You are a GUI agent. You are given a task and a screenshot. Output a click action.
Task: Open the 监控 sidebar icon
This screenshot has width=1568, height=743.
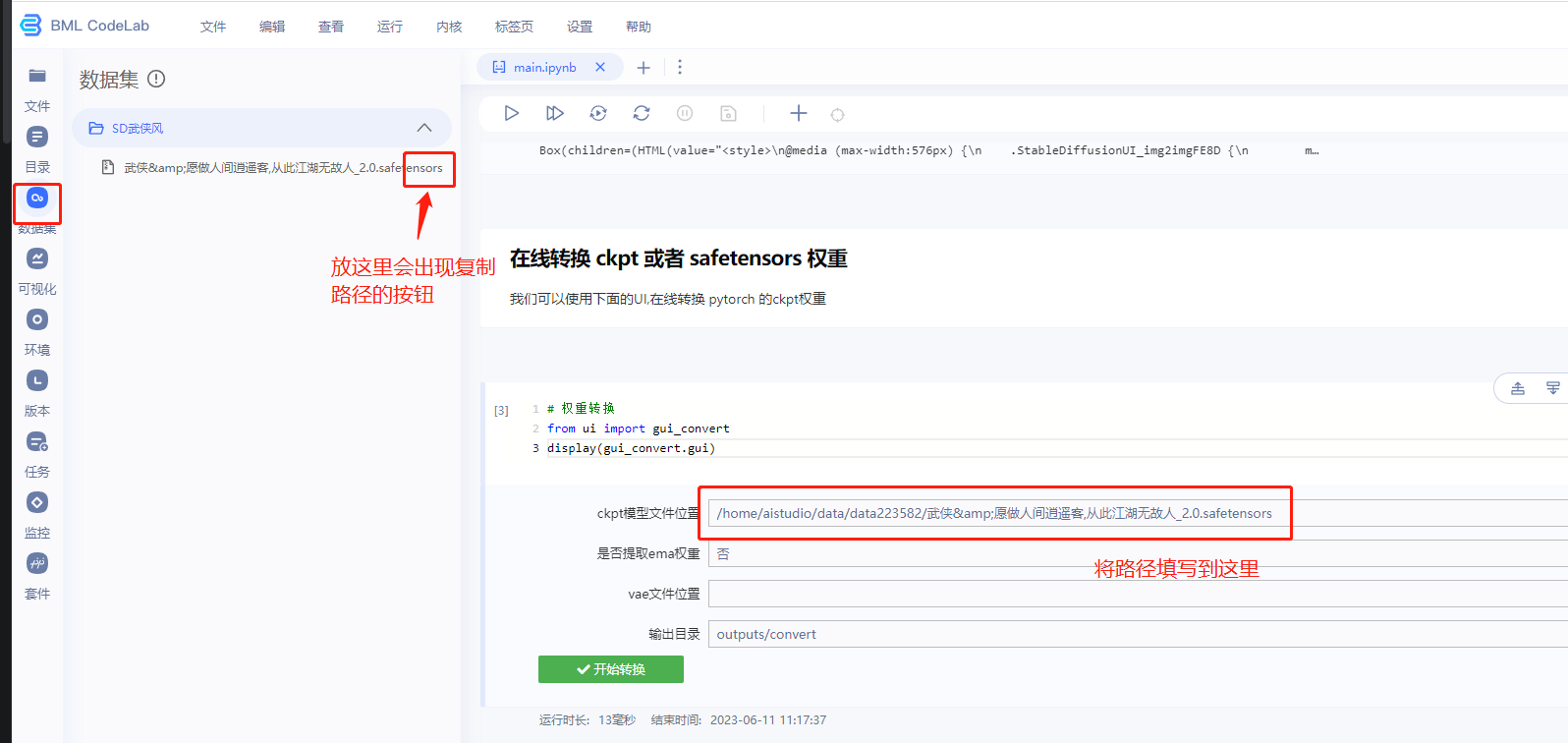37,502
